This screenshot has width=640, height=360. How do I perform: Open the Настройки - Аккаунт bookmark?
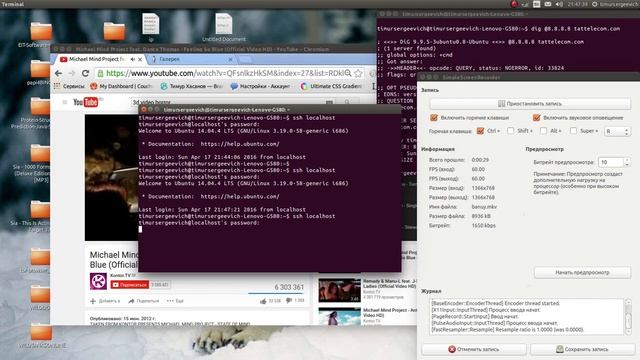click(x=260, y=87)
